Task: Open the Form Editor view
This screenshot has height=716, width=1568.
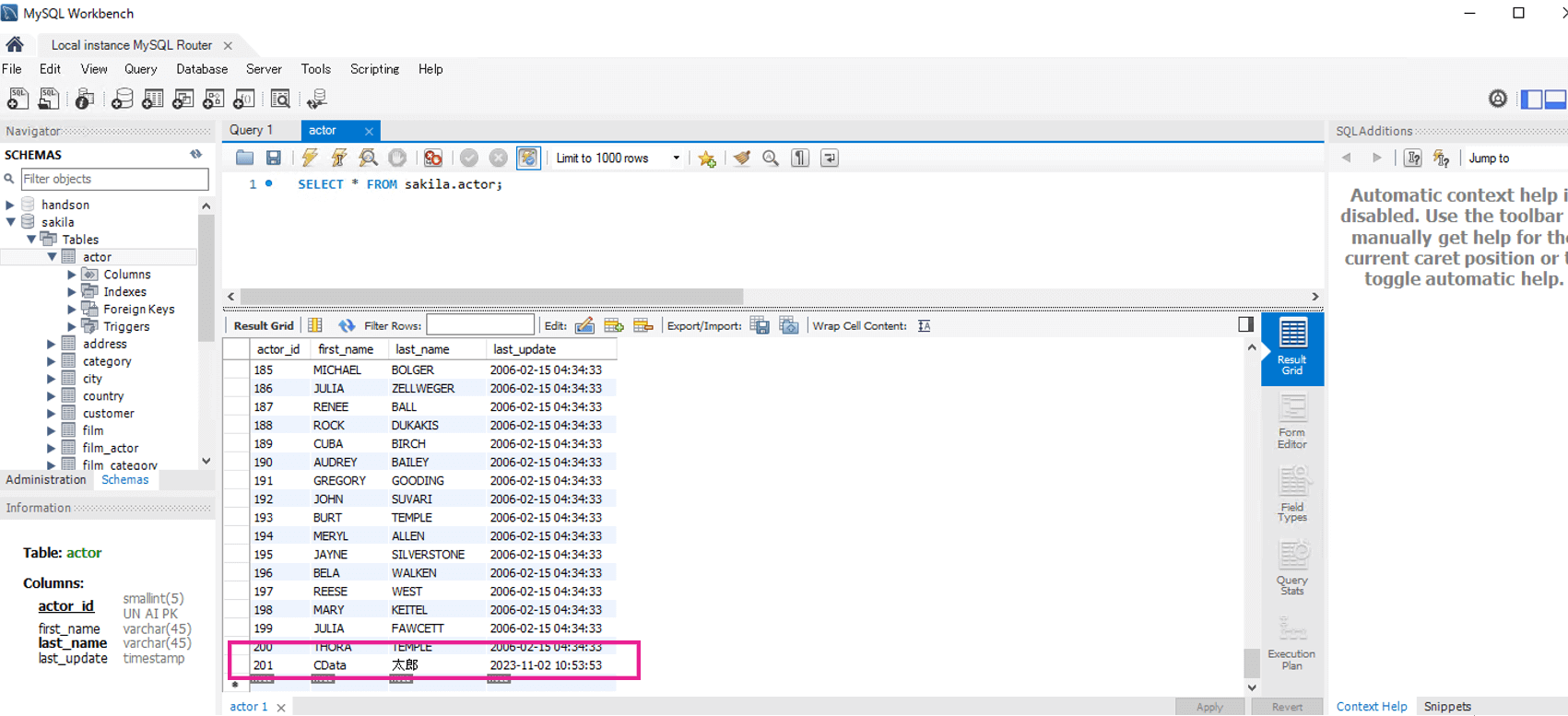Action: click(x=1292, y=421)
